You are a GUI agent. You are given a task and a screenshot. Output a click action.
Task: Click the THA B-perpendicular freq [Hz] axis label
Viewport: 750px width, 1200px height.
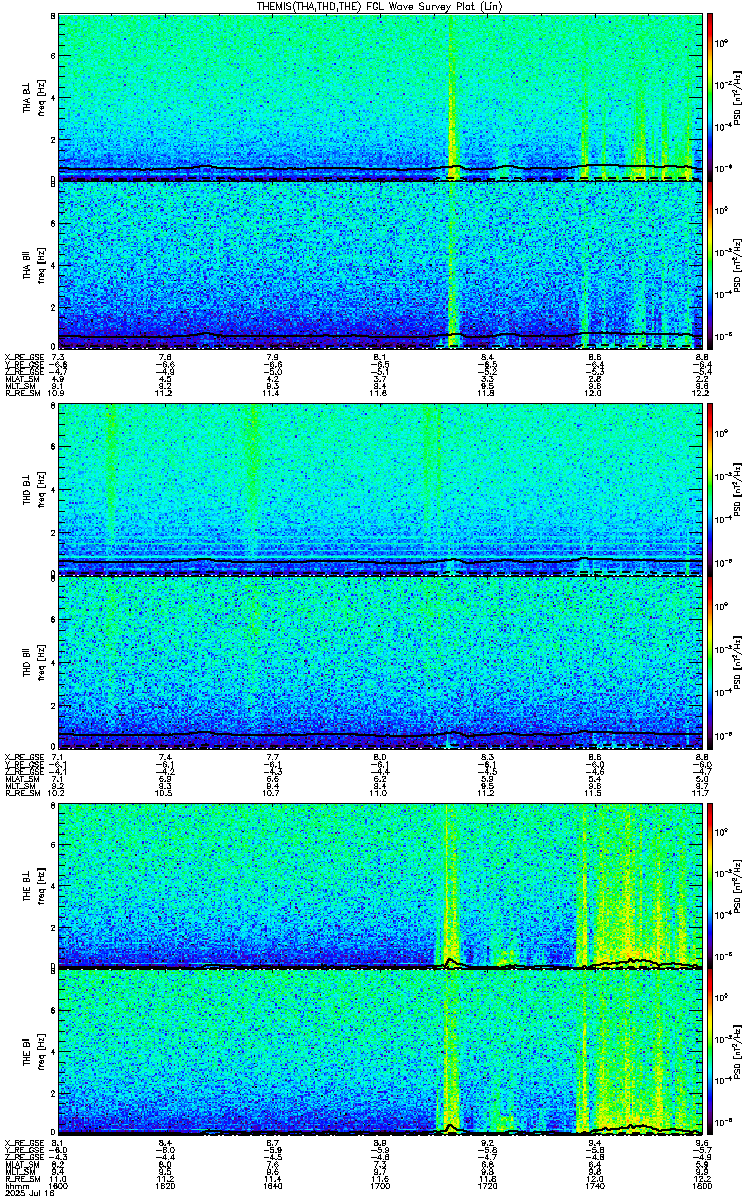39,97
